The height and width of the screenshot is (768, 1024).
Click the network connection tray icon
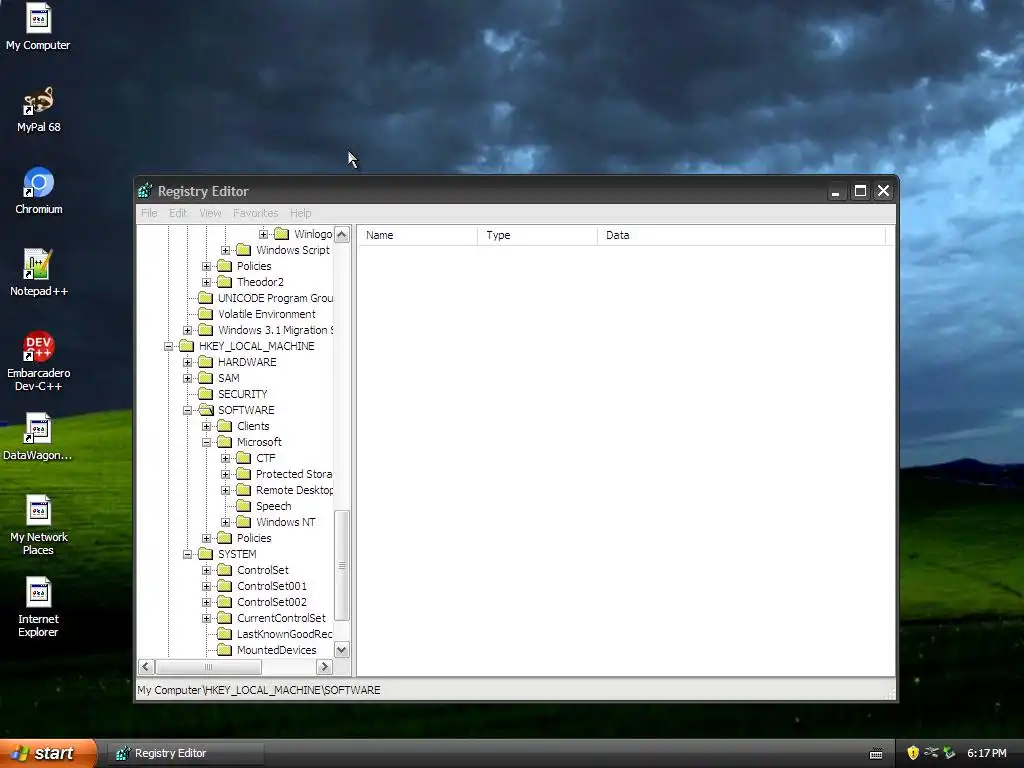pyautogui.click(x=931, y=753)
